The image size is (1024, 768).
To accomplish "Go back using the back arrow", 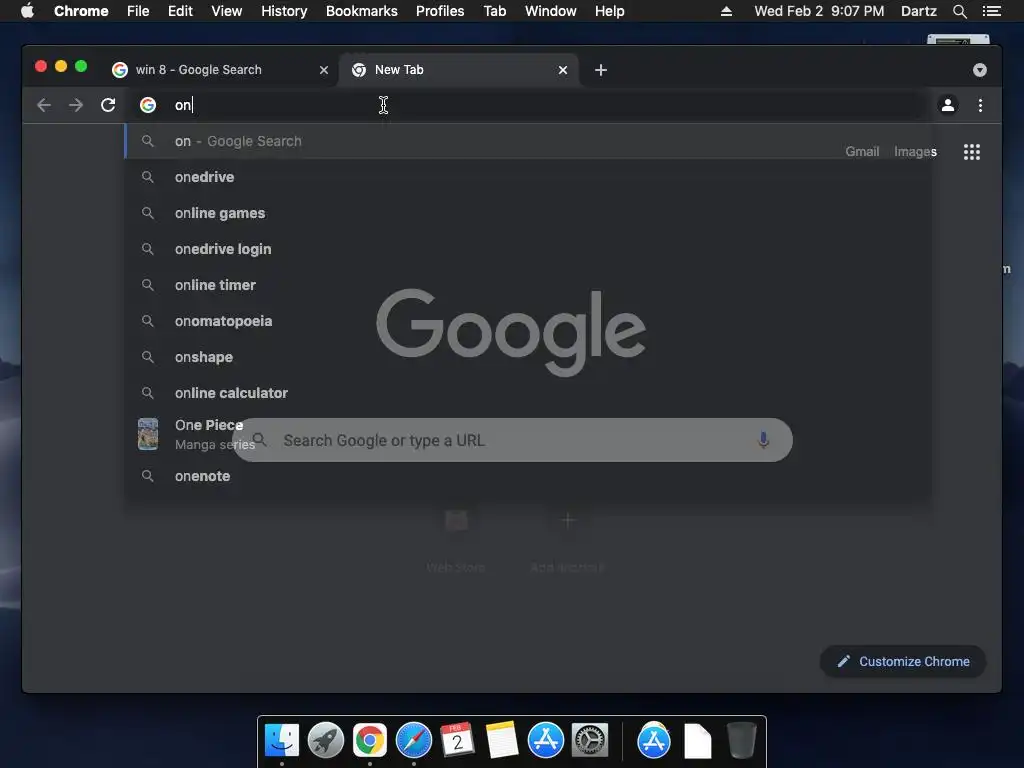I will point(44,105).
